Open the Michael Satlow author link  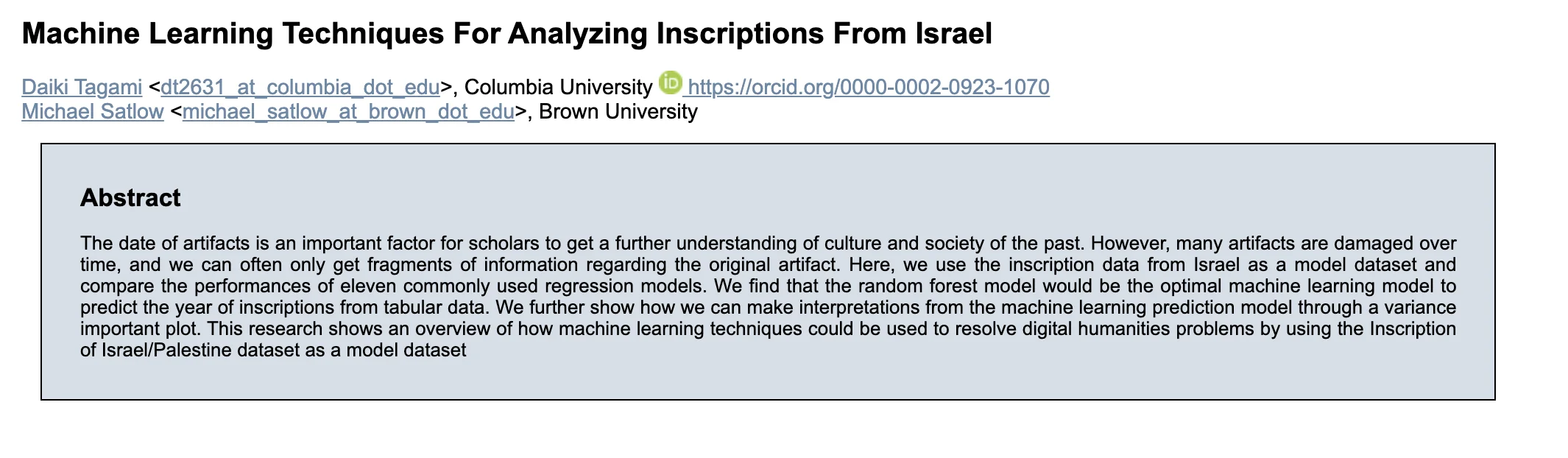coord(93,112)
